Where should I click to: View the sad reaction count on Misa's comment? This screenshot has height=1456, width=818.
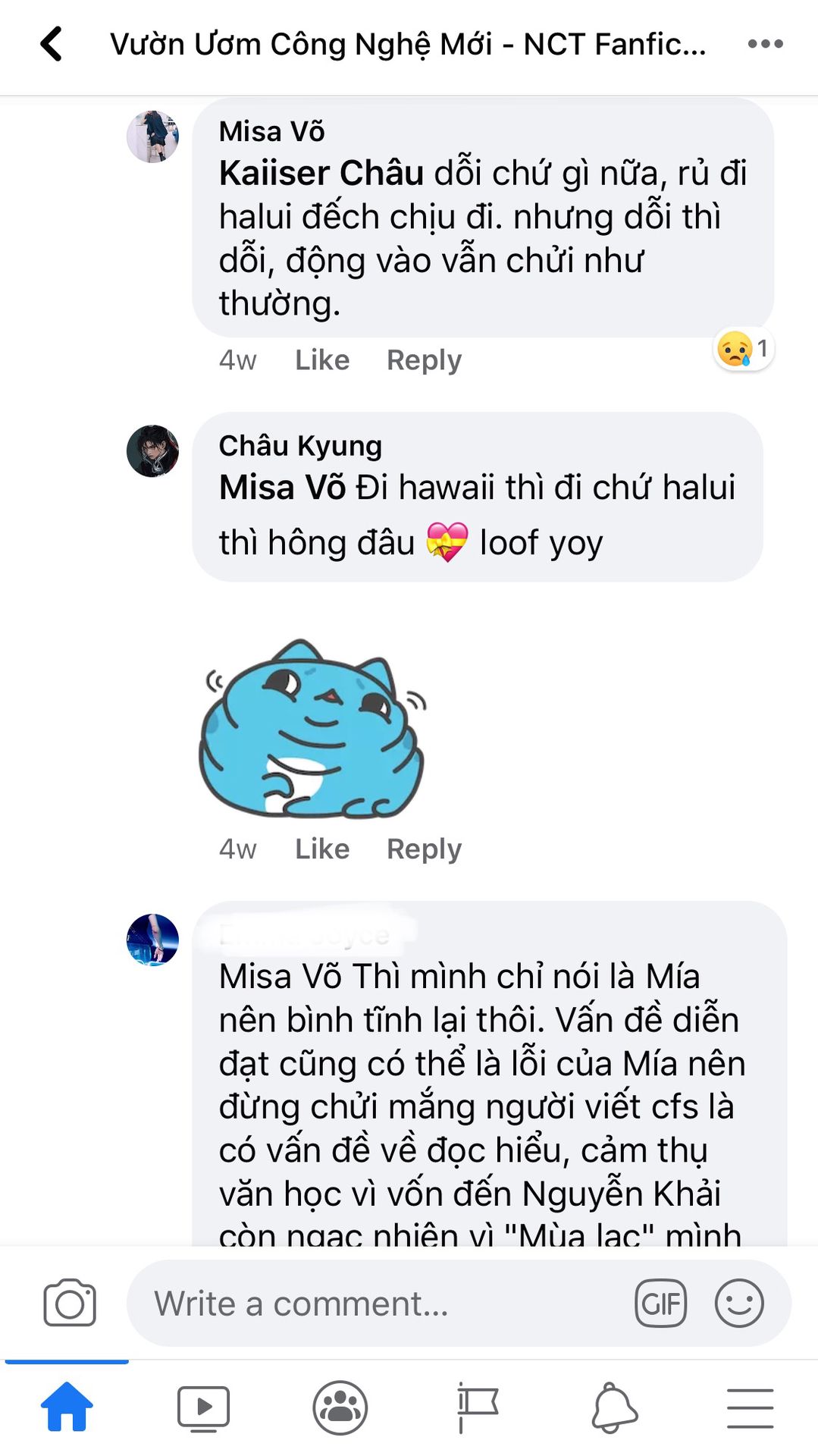pyautogui.click(x=744, y=350)
